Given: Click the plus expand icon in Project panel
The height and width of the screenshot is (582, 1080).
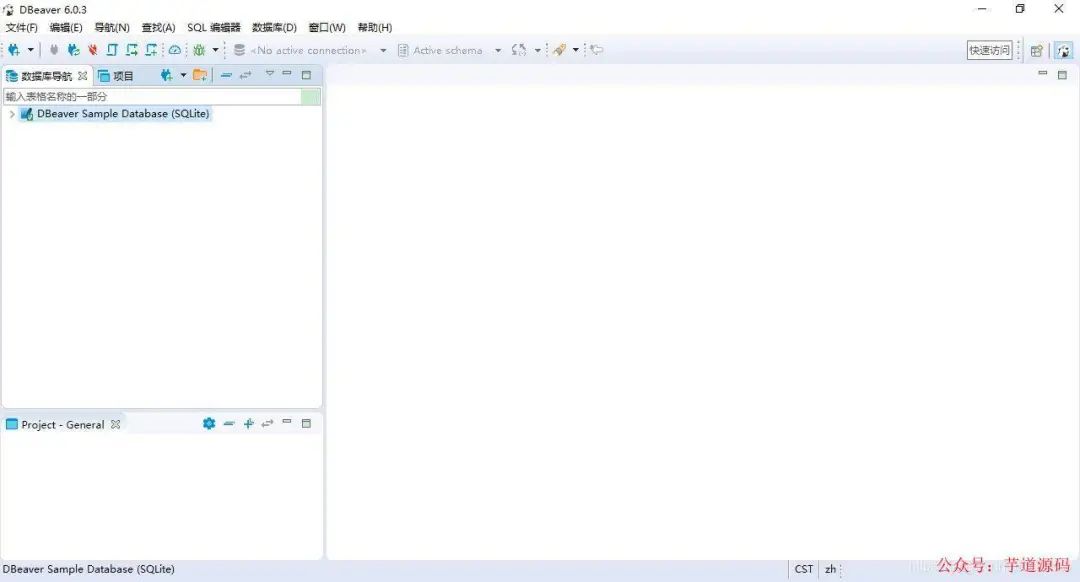Looking at the screenshot, I should pos(249,424).
